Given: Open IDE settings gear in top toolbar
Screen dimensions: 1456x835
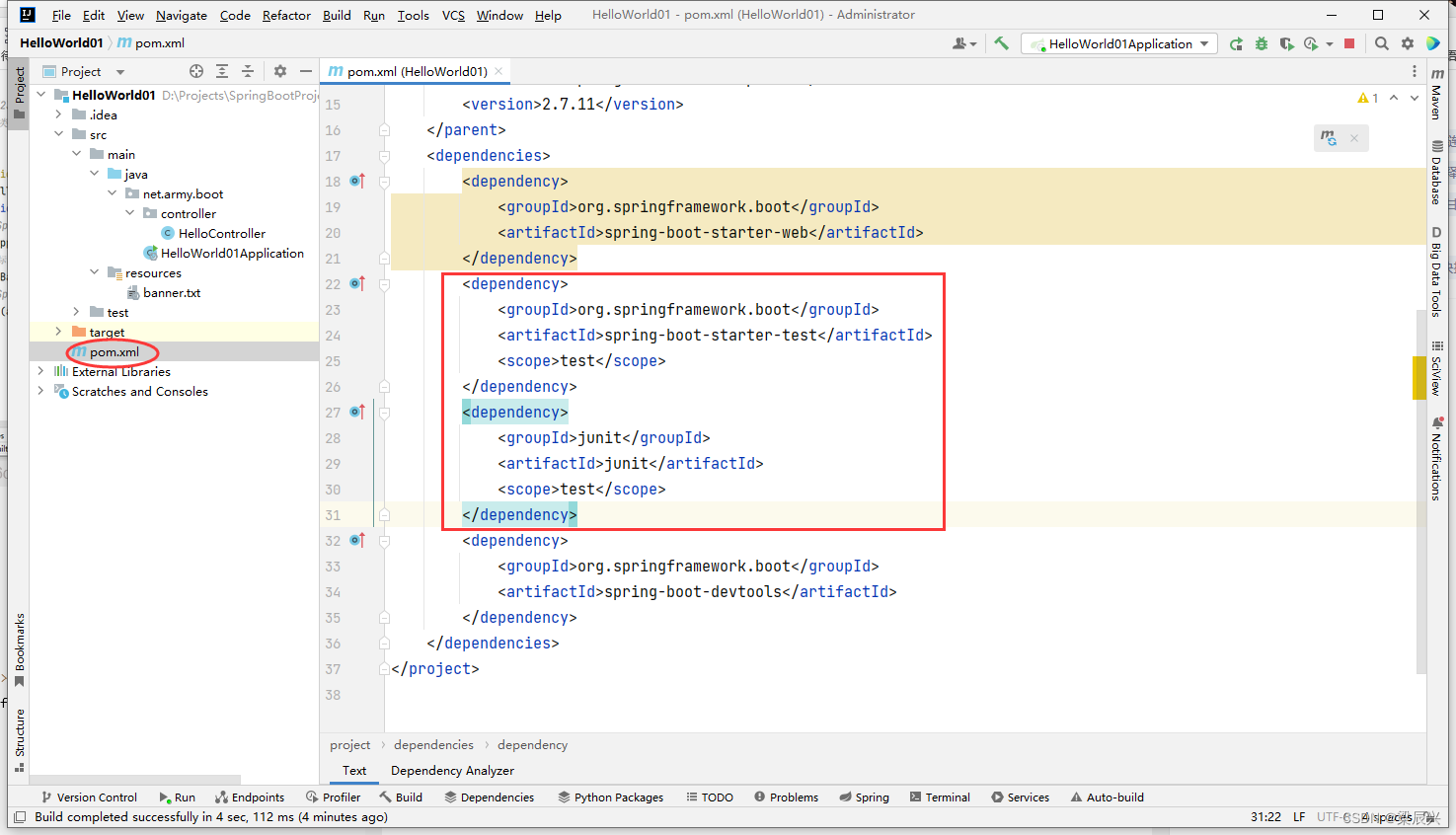Looking at the screenshot, I should [x=1408, y=43].
